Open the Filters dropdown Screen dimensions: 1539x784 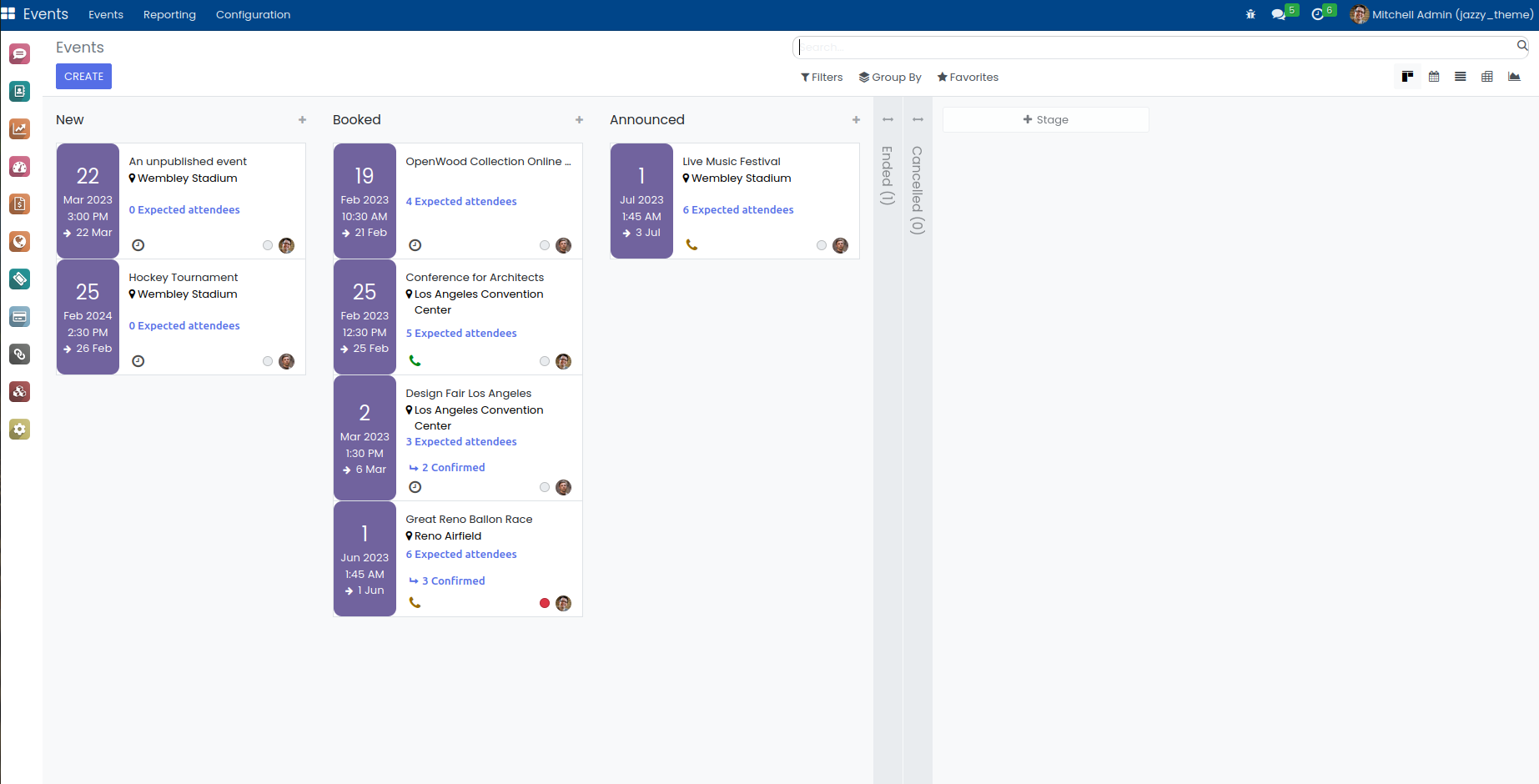[822, 77]
